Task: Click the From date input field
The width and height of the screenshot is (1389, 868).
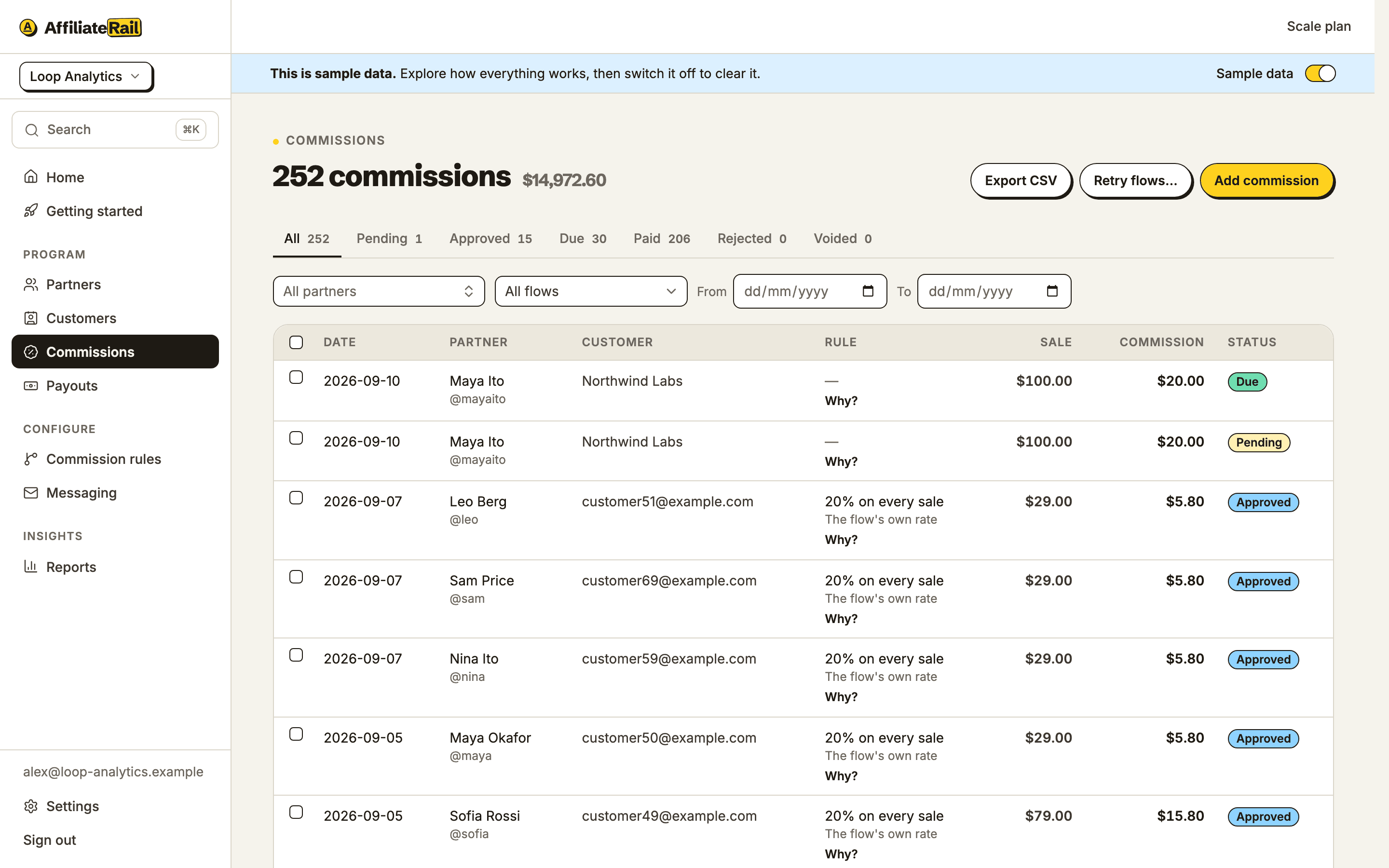Action: point(810,291)
